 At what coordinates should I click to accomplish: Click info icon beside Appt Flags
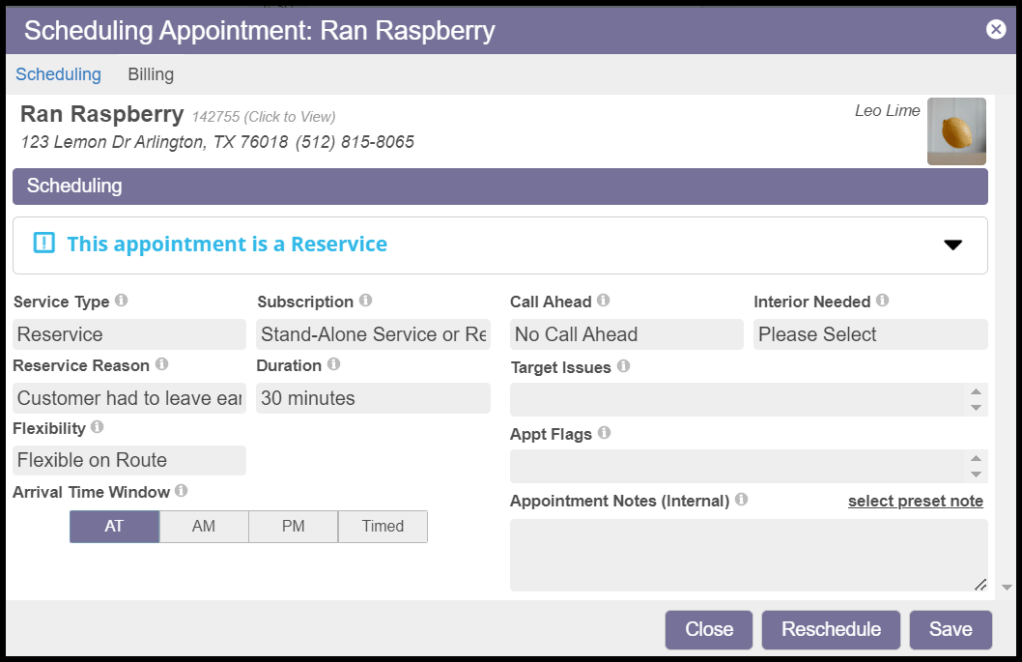[x=604, y=433]
